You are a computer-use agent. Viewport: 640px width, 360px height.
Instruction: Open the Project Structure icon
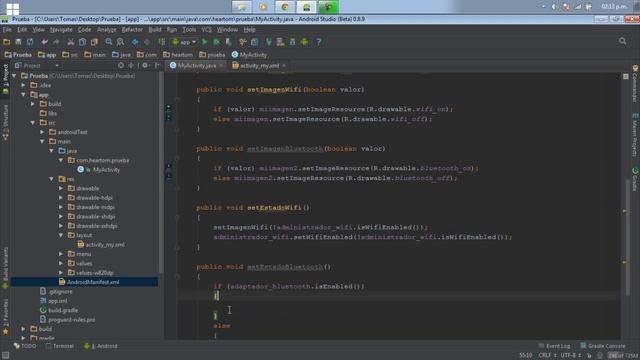tap(255, 42)
